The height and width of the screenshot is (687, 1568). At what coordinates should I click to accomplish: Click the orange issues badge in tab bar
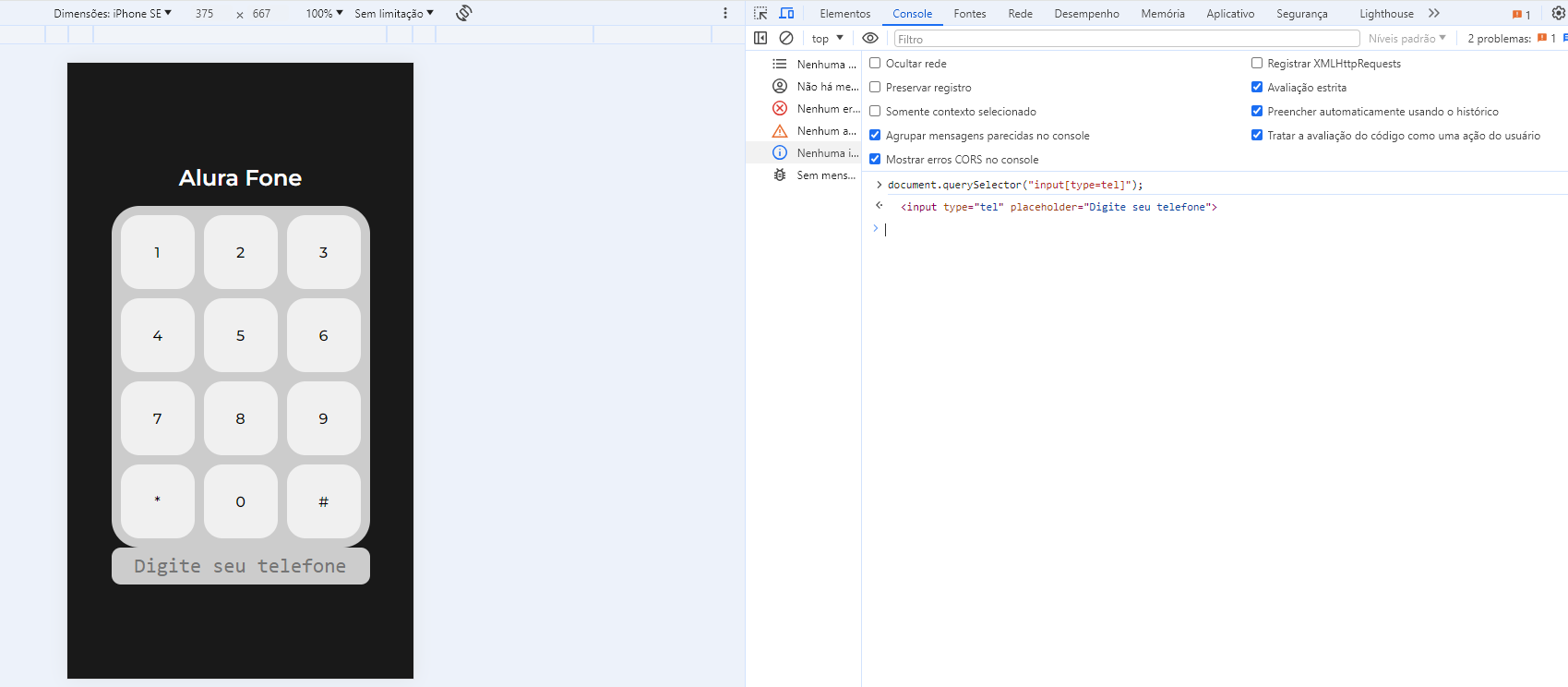point(1521,14)
